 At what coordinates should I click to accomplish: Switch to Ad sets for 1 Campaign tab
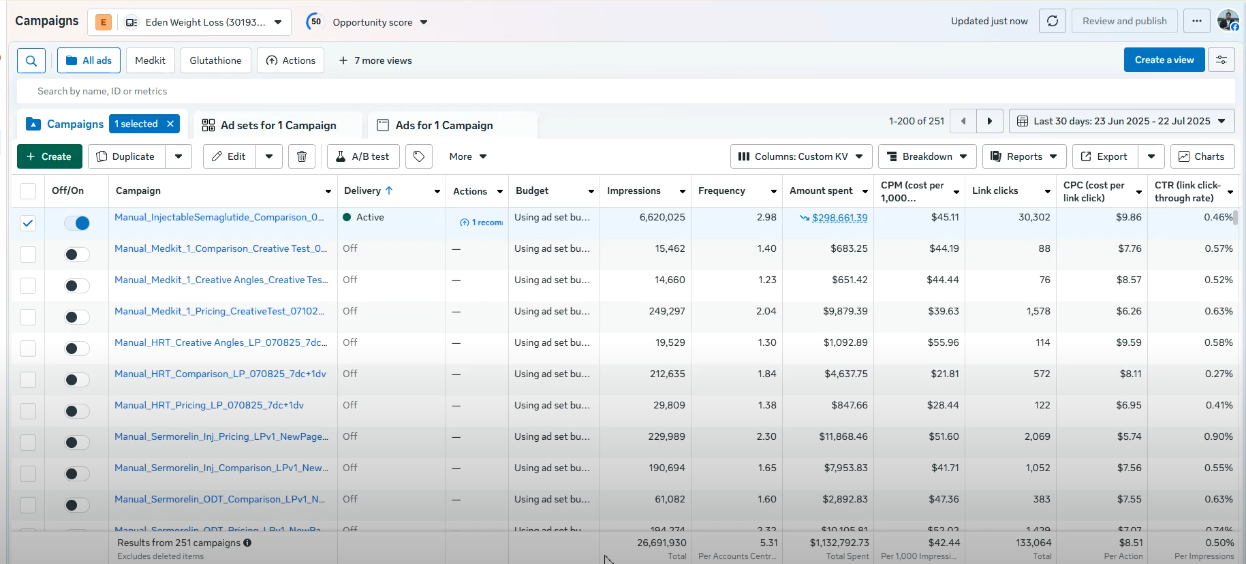277,125
